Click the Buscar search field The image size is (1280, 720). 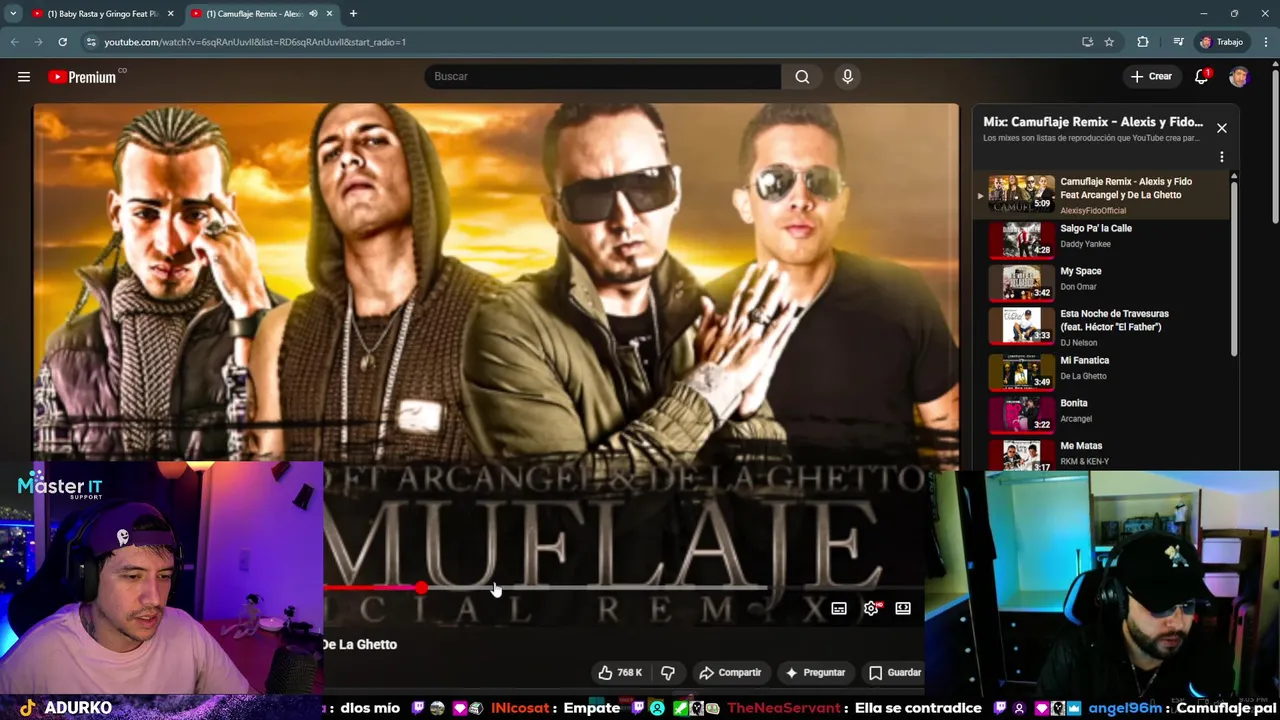[603, 77]
